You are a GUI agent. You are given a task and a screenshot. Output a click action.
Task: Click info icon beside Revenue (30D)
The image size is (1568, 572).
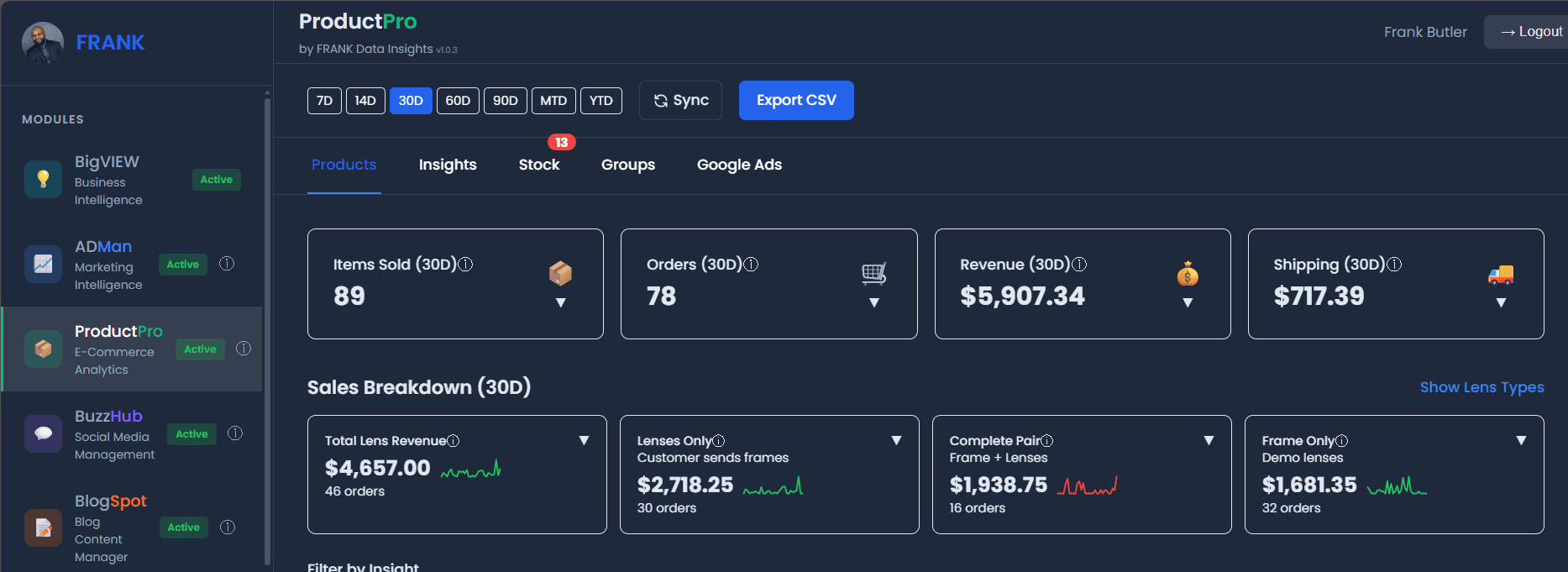point(1080,265)
